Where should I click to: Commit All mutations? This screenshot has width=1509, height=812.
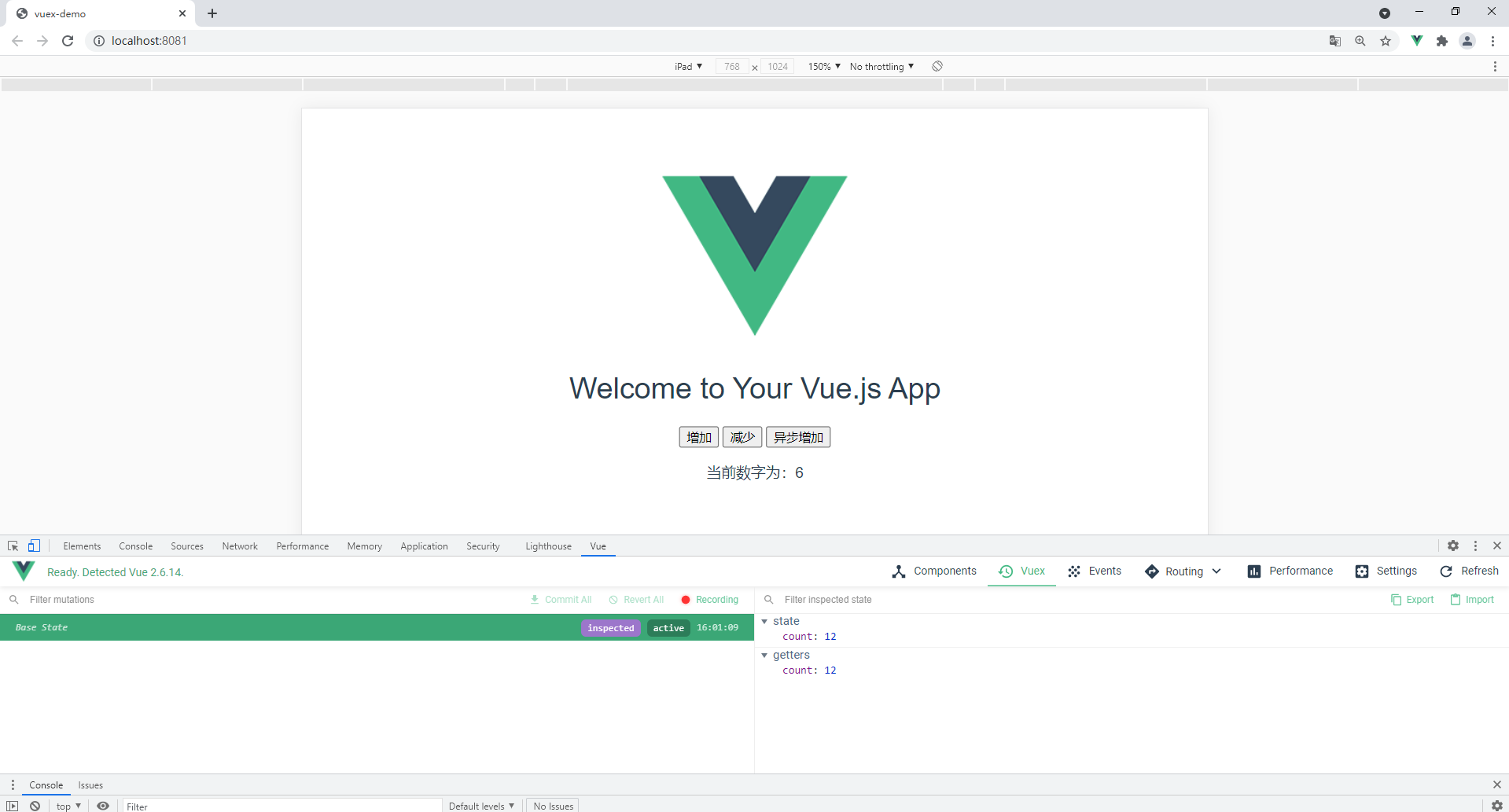(x=561, y=600)
